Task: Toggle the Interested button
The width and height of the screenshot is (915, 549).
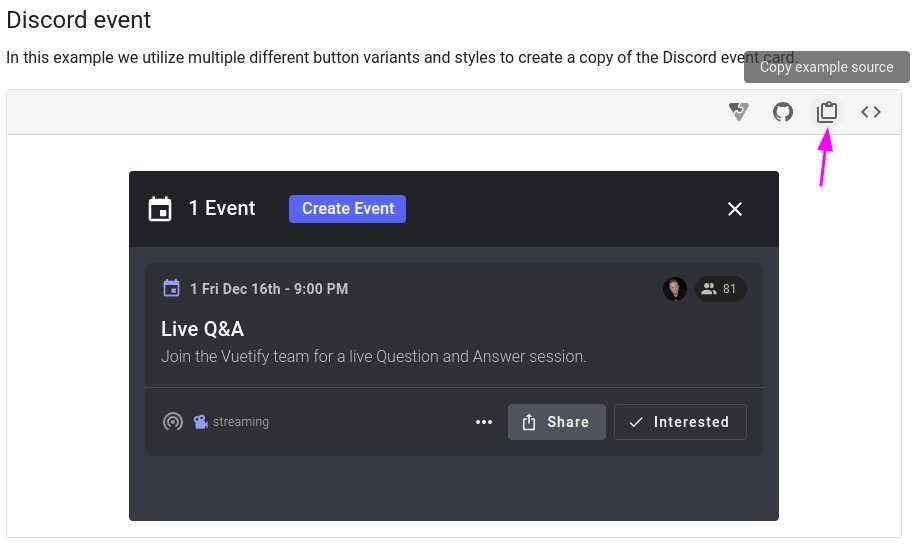Action: point(680,422)
